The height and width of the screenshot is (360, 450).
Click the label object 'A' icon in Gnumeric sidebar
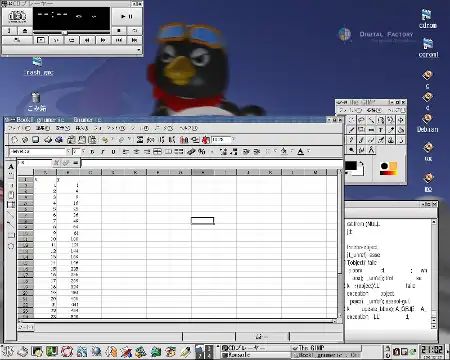point(11,166)
